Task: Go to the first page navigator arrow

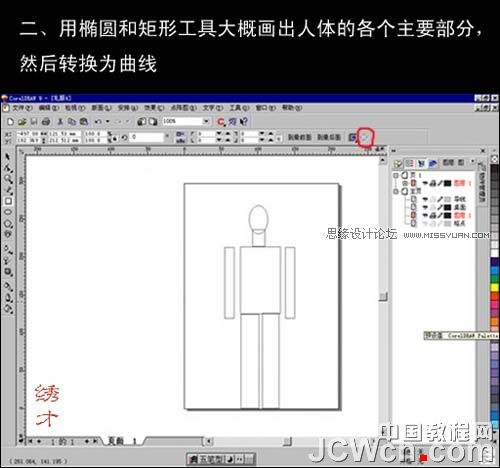Action: 30,441
